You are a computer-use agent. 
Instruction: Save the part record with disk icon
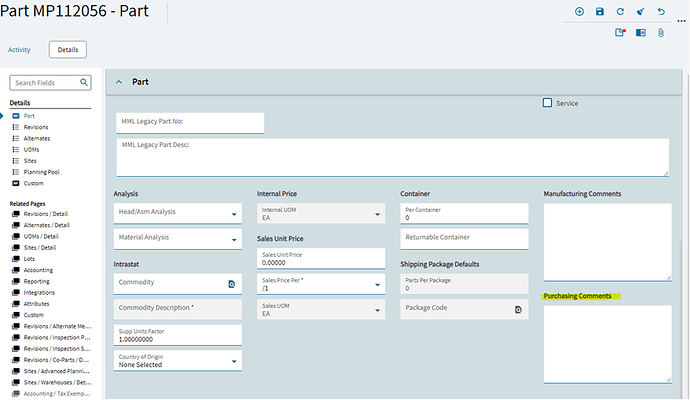pyautogui.click(x=599, y=12)
